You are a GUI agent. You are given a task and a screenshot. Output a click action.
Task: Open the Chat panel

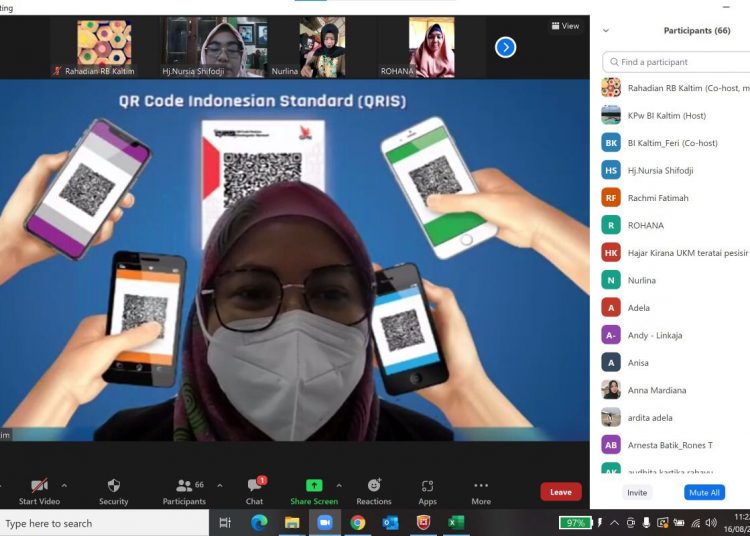255,485
